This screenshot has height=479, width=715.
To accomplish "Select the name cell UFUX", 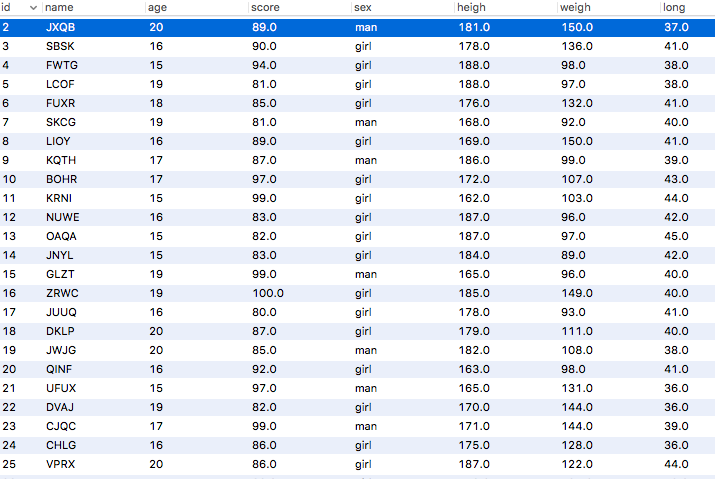I will pos(61,388).
